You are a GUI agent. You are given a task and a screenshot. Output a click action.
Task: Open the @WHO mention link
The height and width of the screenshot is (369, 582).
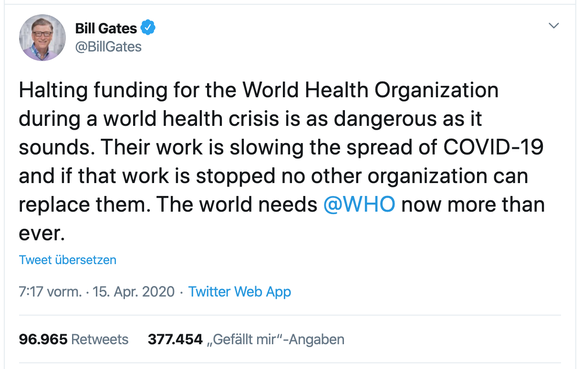coord(359,204)
